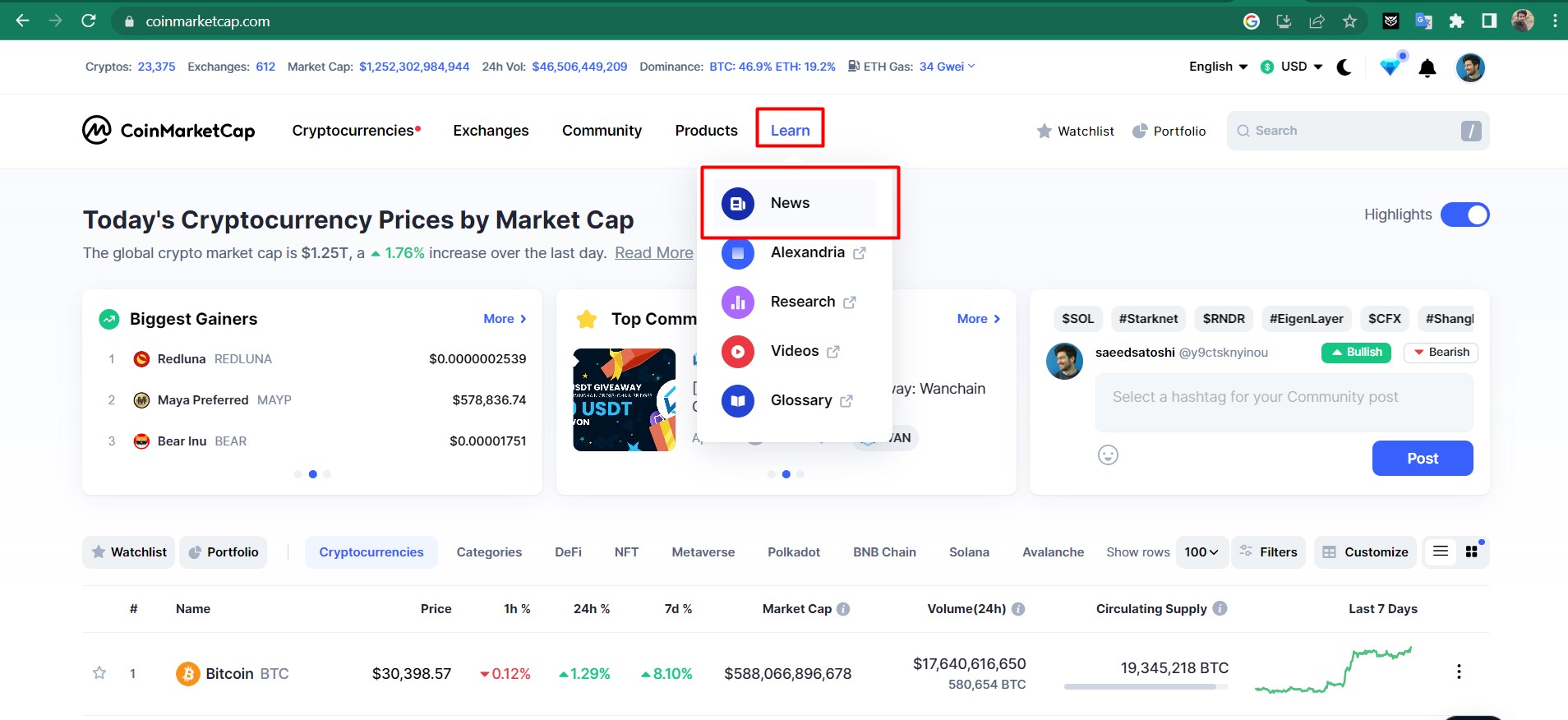1568x720 pixels.
Task: Select News from Learn dropdown
Action: click(794, 203)
